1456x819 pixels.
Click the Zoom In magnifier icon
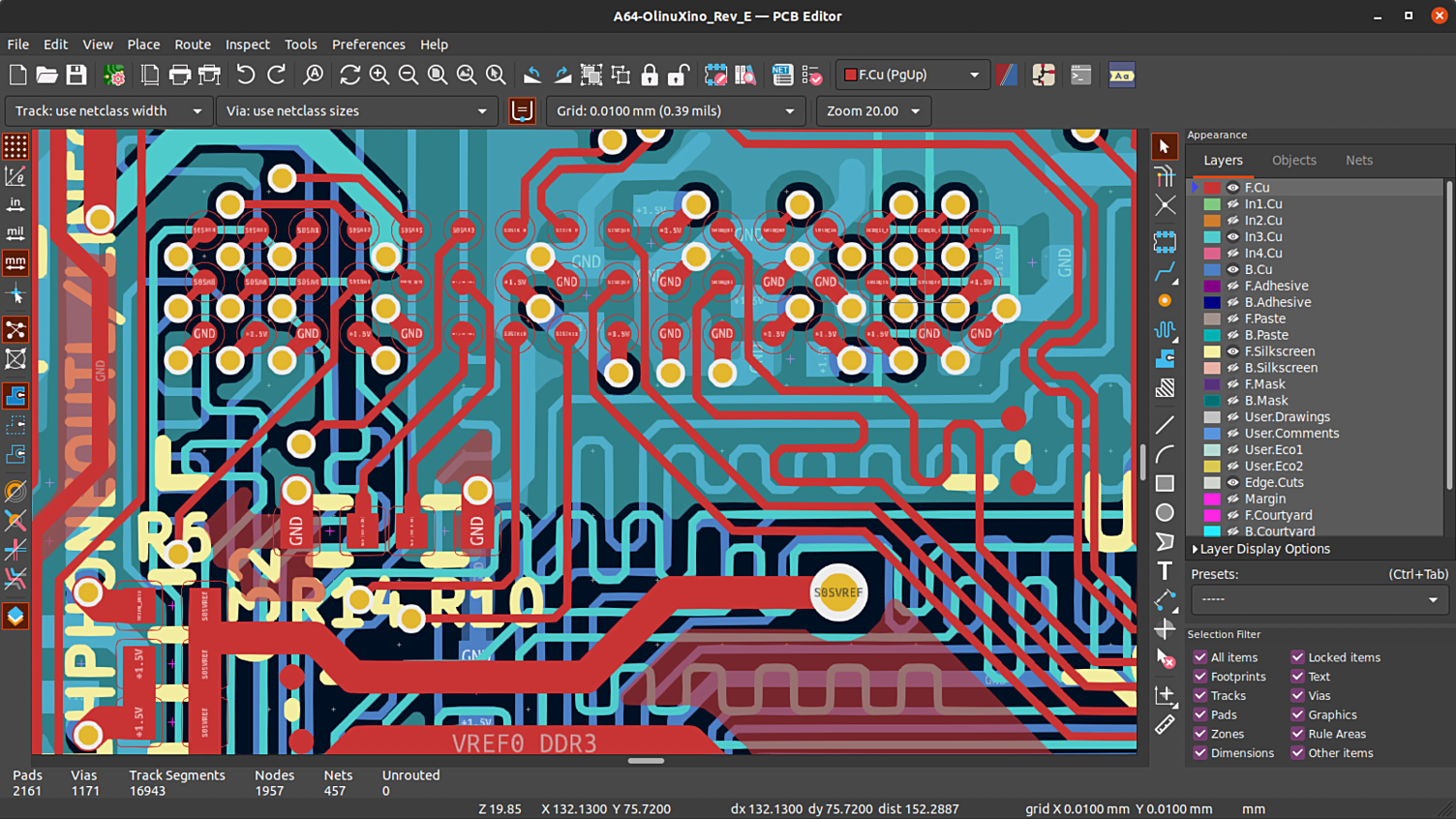click(x=379, y=76)
